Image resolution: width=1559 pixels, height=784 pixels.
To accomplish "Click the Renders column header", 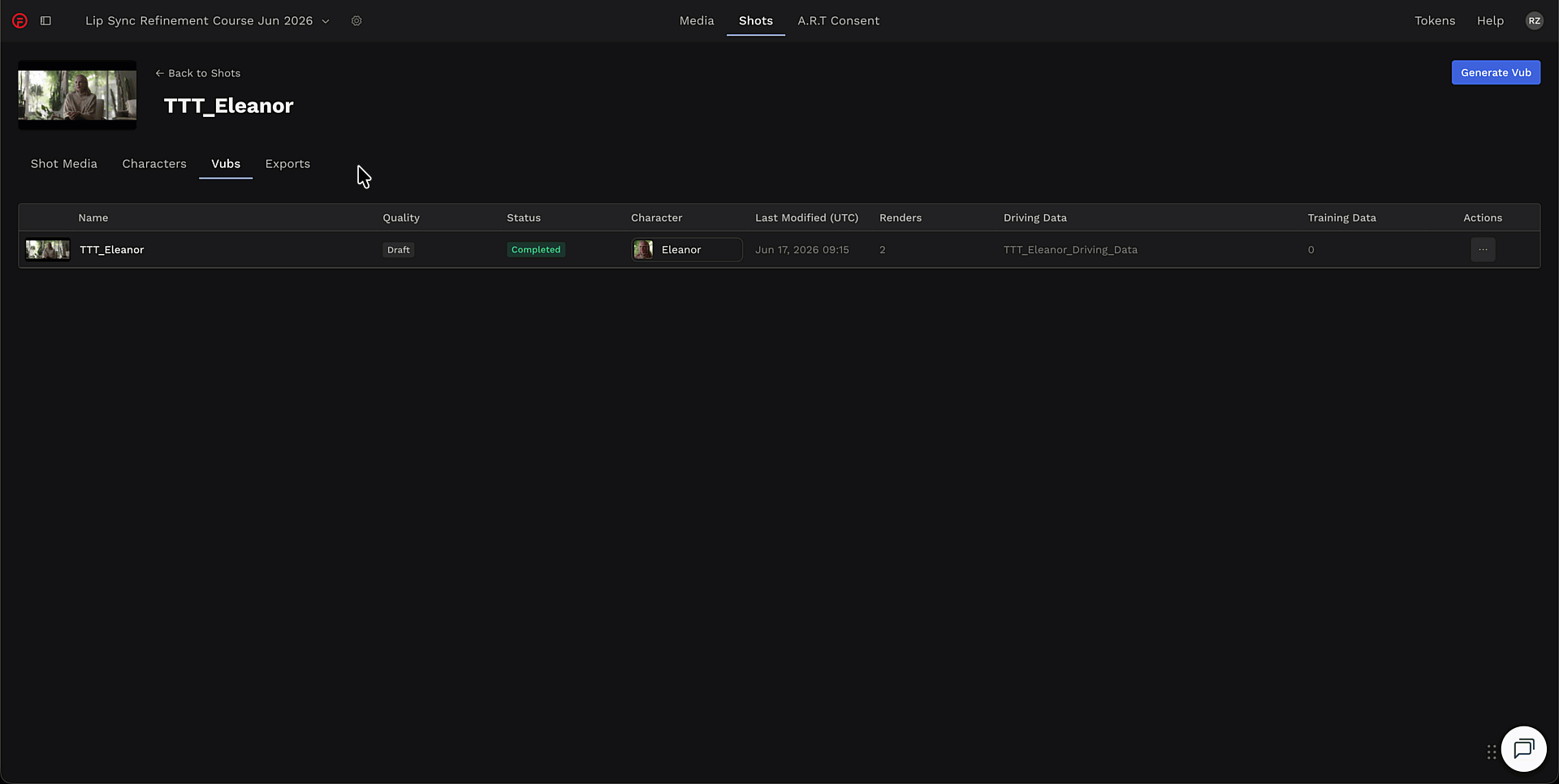I will coord(900,218).
